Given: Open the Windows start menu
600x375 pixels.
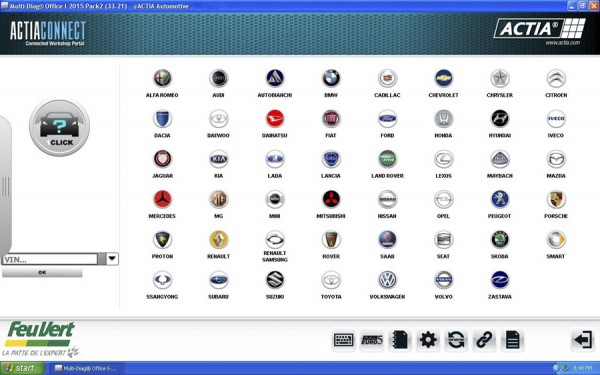Looking at the screenshot, I should tap(22, 368).
